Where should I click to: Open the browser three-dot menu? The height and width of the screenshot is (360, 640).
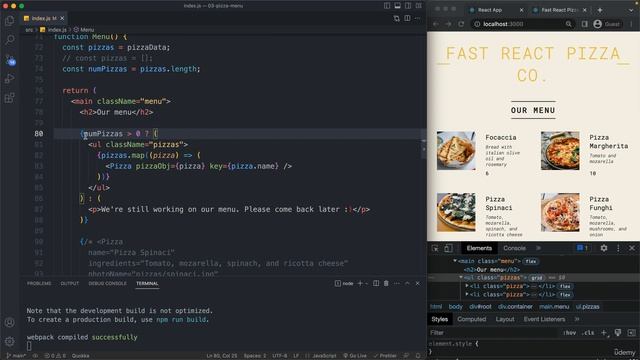point(631,24)
